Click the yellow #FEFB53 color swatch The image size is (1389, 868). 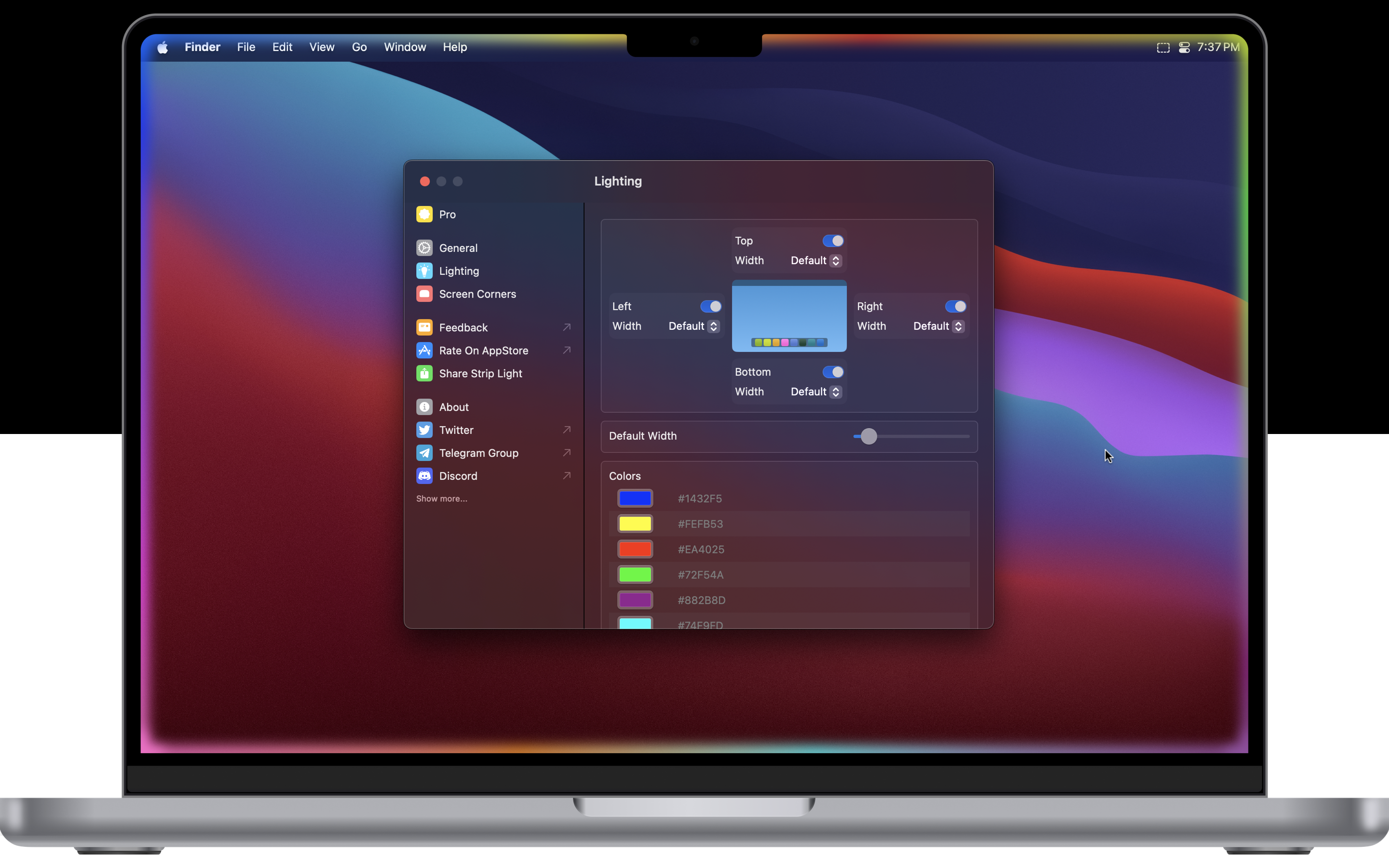tap(635, 524)
